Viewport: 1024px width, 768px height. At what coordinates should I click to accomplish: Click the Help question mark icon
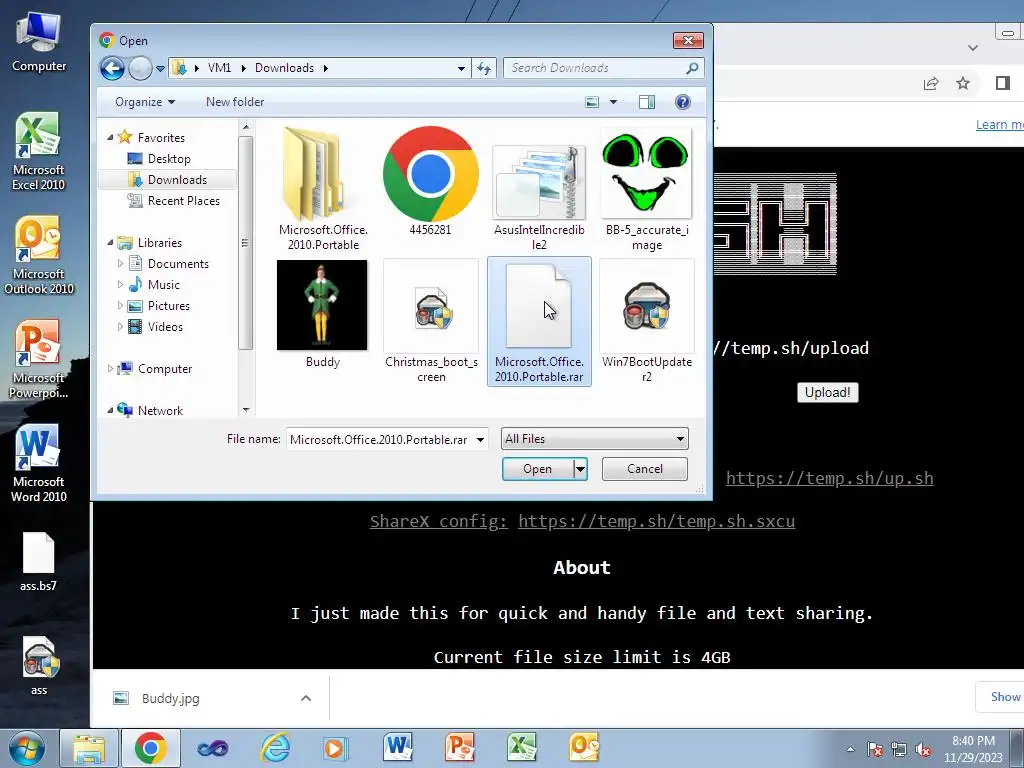coord(682,102)
